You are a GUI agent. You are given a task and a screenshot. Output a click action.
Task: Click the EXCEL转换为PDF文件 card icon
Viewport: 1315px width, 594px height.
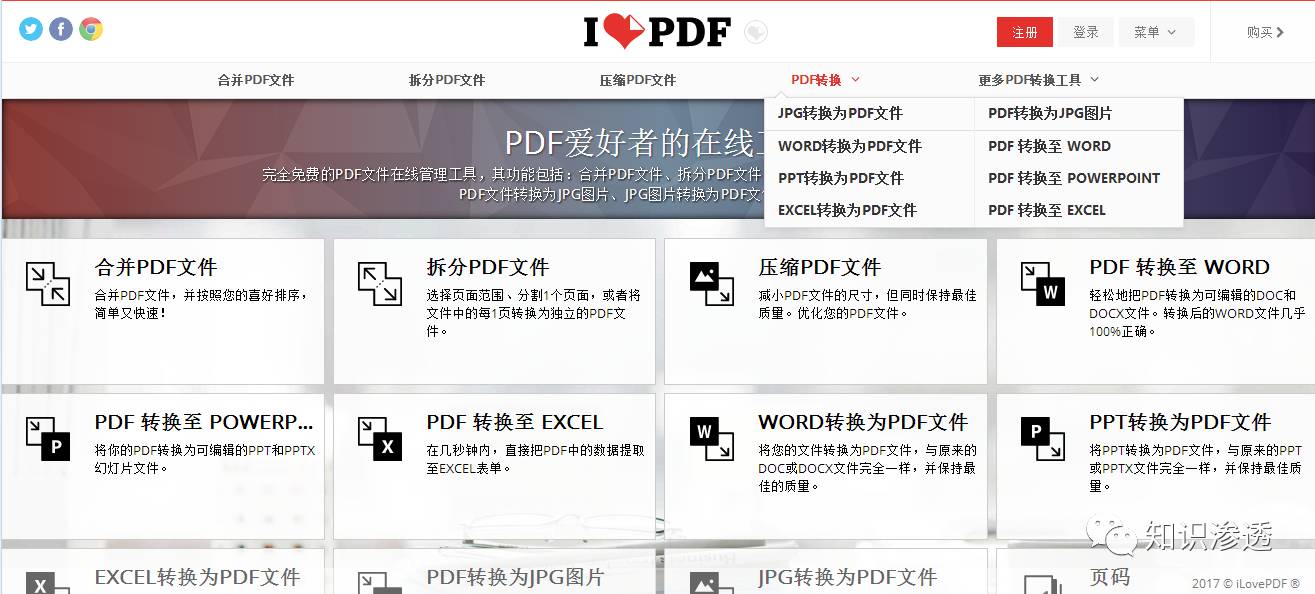pos(48,583)
